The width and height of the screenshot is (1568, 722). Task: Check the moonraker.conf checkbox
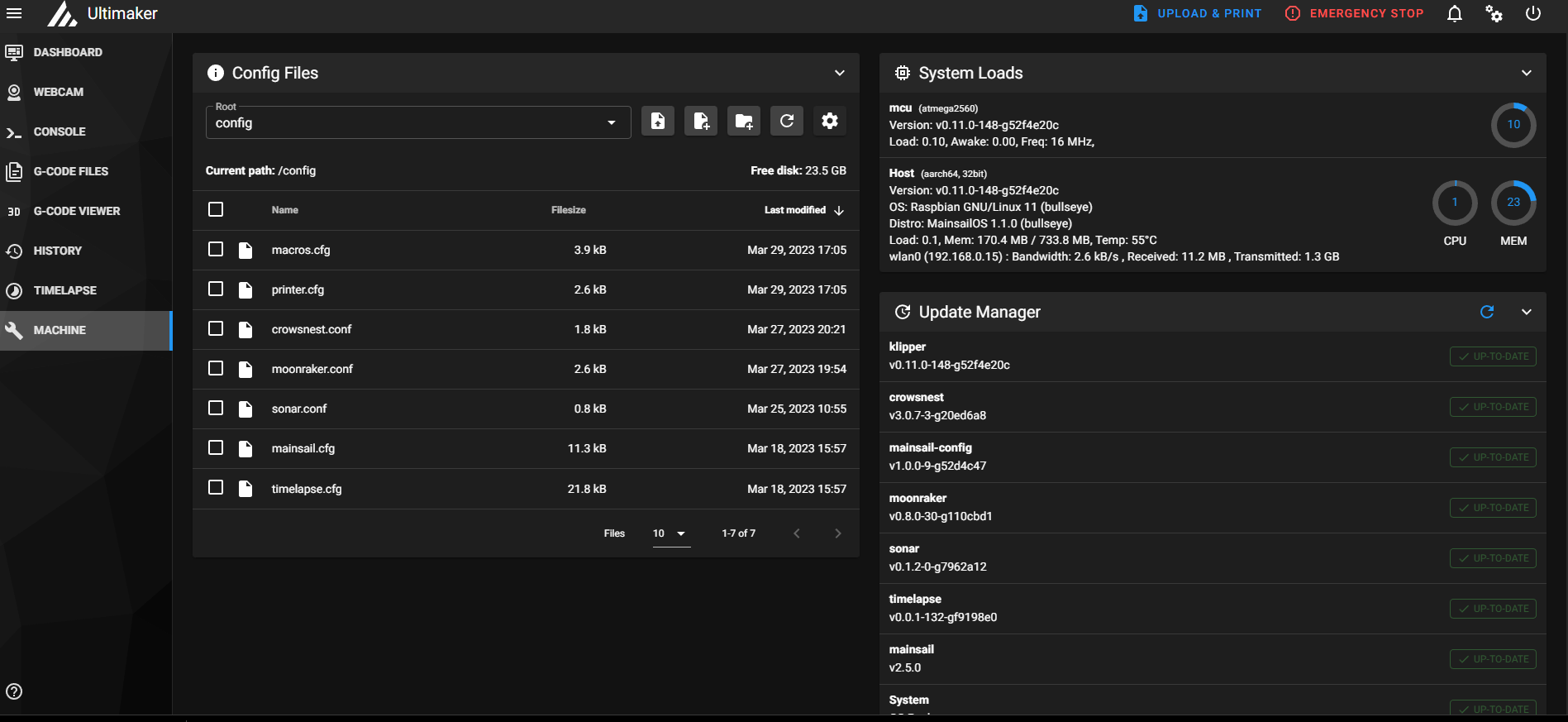(x=216, y=368)
